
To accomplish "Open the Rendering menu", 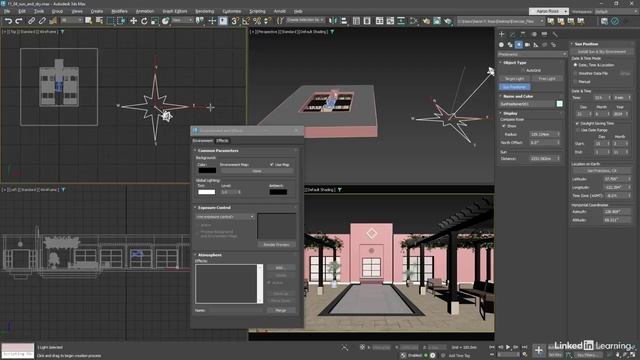I will tap(204, 11).
